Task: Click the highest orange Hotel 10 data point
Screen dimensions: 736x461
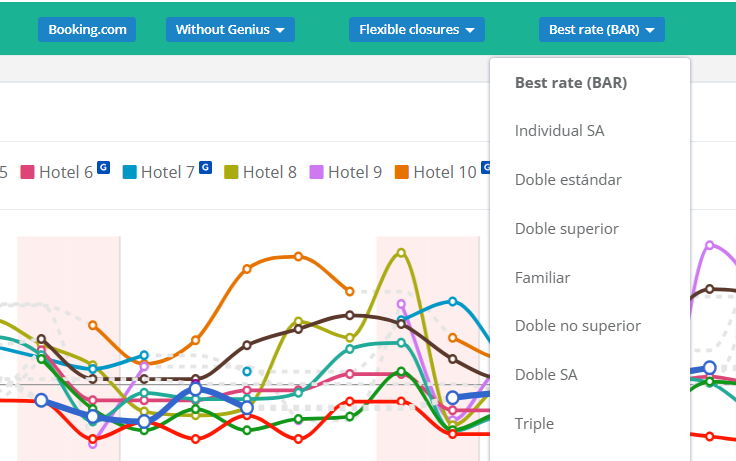Action: 298,256
